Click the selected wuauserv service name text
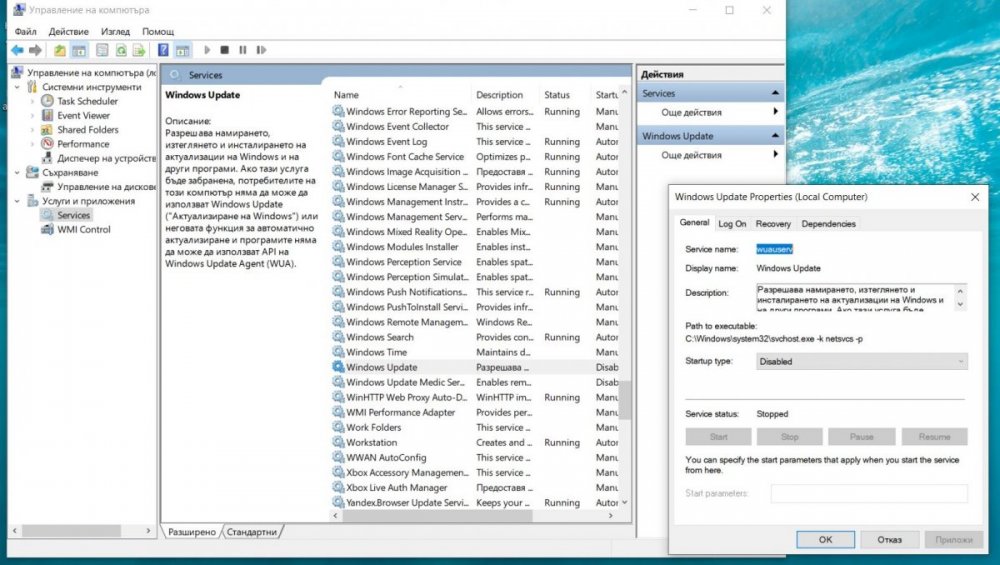1000x565 pixels. [x=774, y=249]
